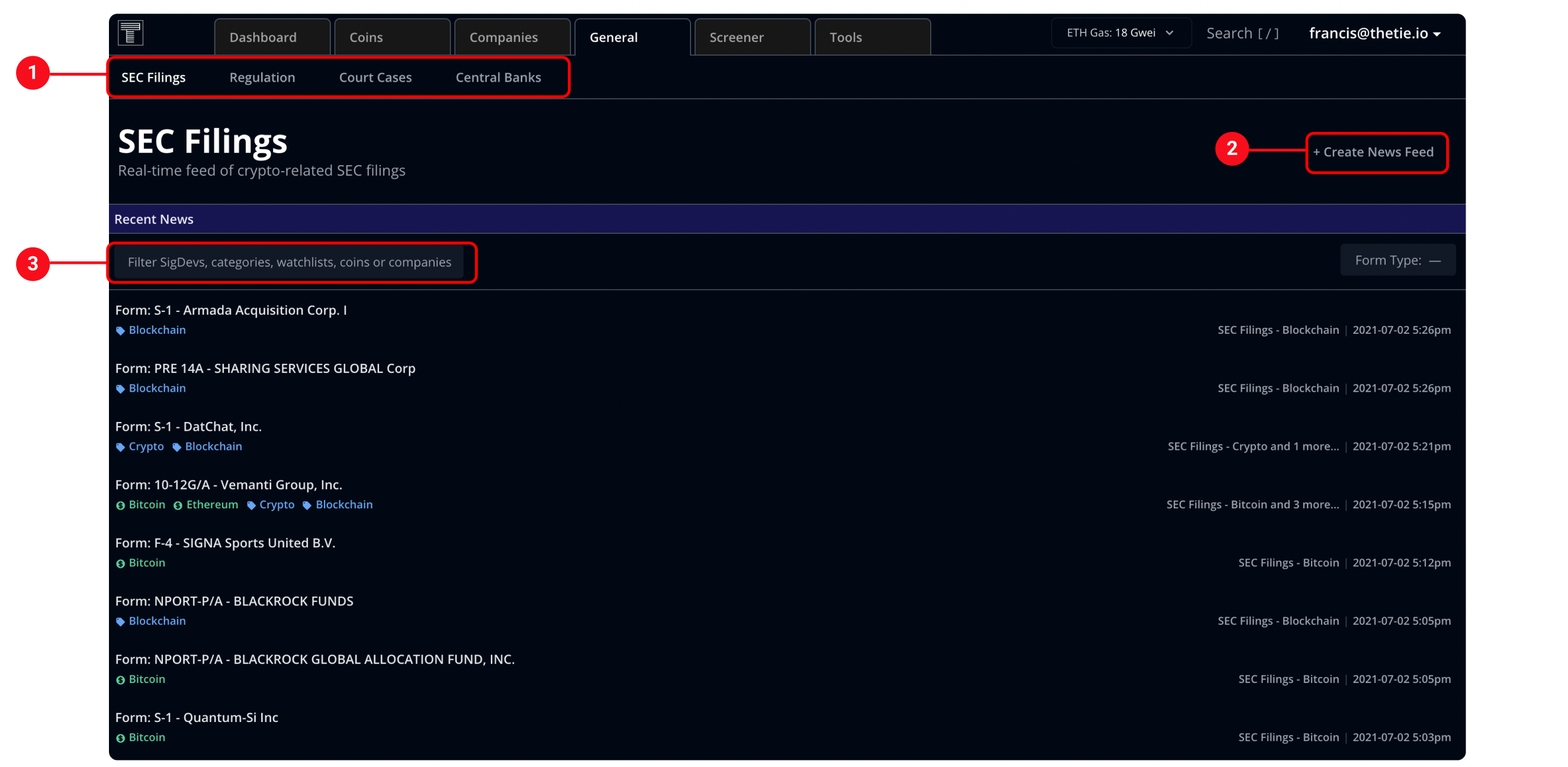Click Ethereum coin icon under Vemanti Group filing
1568x767 pixels.
178,505
